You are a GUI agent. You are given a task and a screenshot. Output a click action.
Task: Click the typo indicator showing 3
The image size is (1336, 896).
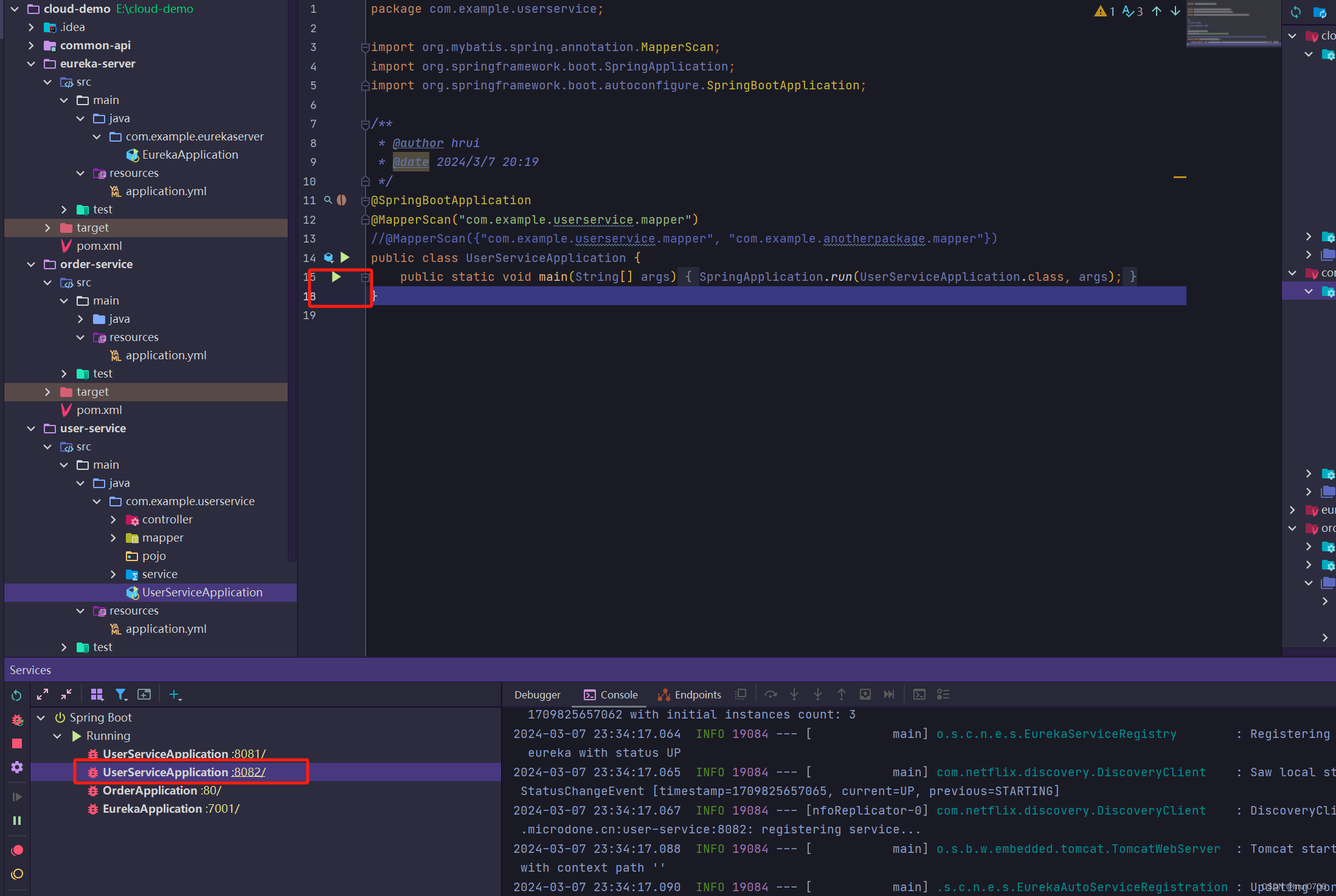click(1132, 11)
